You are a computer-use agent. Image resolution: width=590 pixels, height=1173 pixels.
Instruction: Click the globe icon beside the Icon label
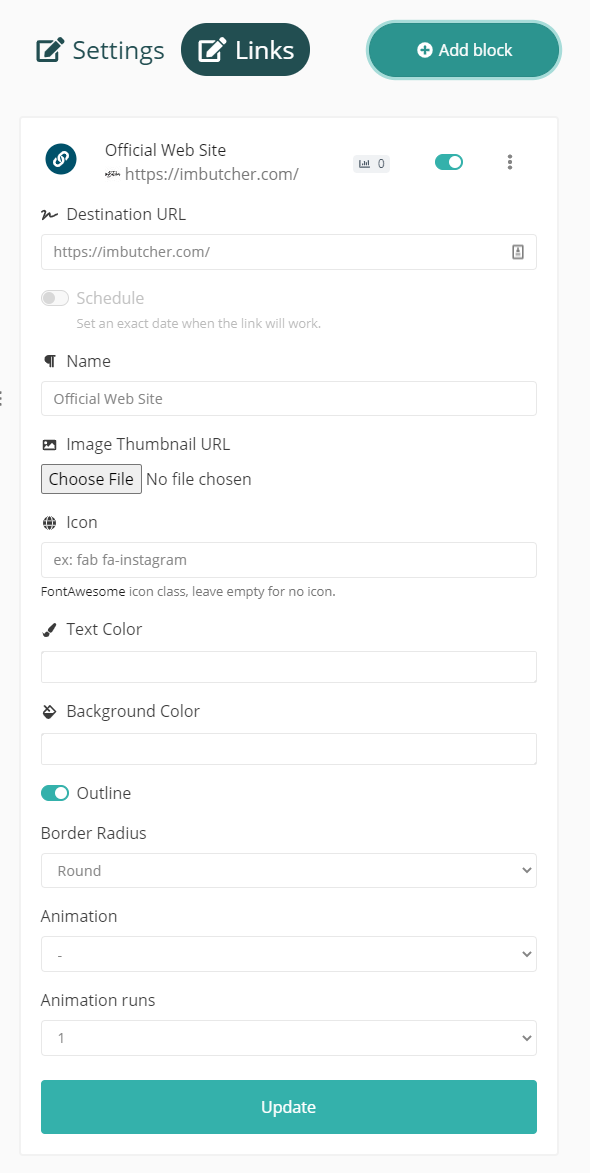coord(49,522)
